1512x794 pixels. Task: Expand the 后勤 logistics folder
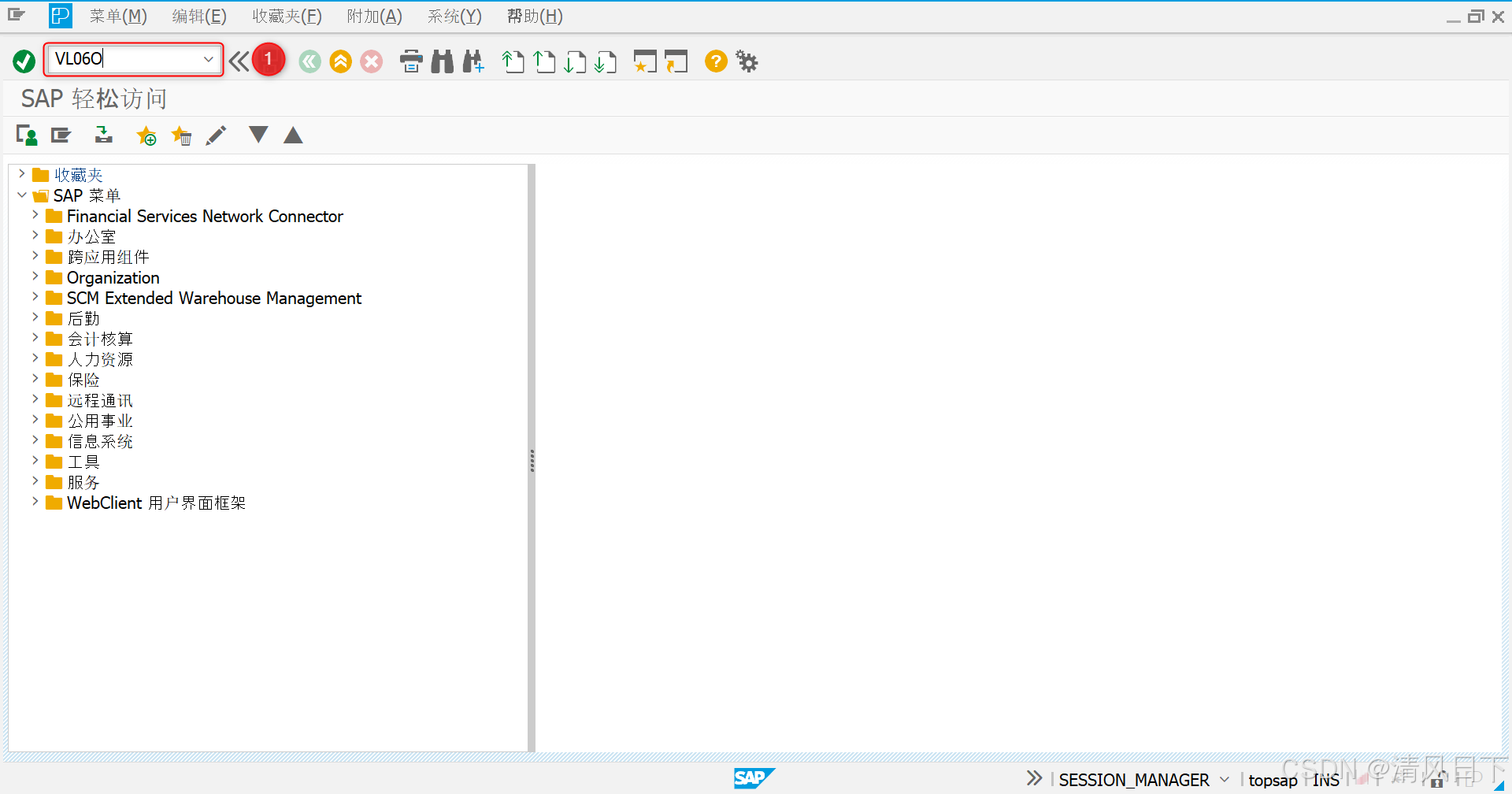coord(35,317)
